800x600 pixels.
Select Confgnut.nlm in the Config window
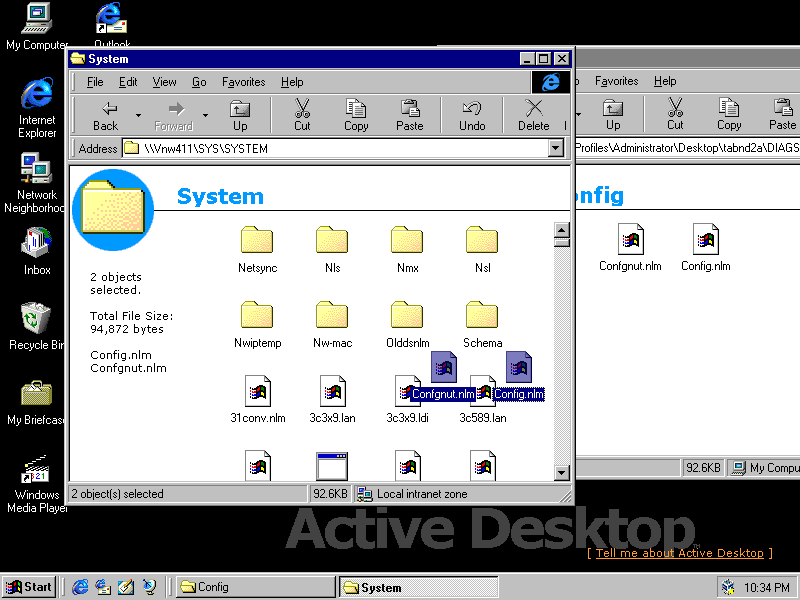point(630,247)
